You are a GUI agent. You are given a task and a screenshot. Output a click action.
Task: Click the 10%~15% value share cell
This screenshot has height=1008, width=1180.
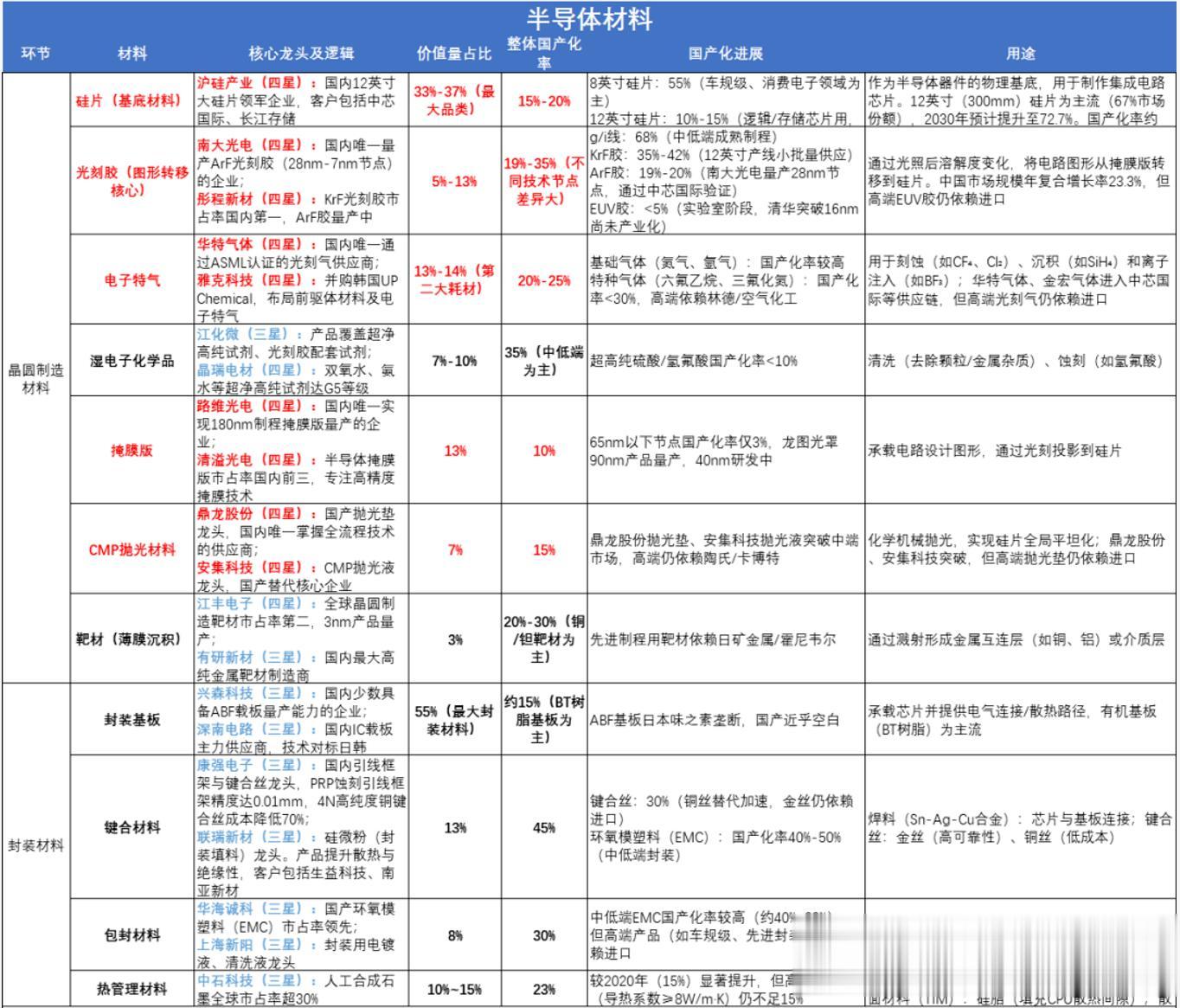(x=454, y=989)
